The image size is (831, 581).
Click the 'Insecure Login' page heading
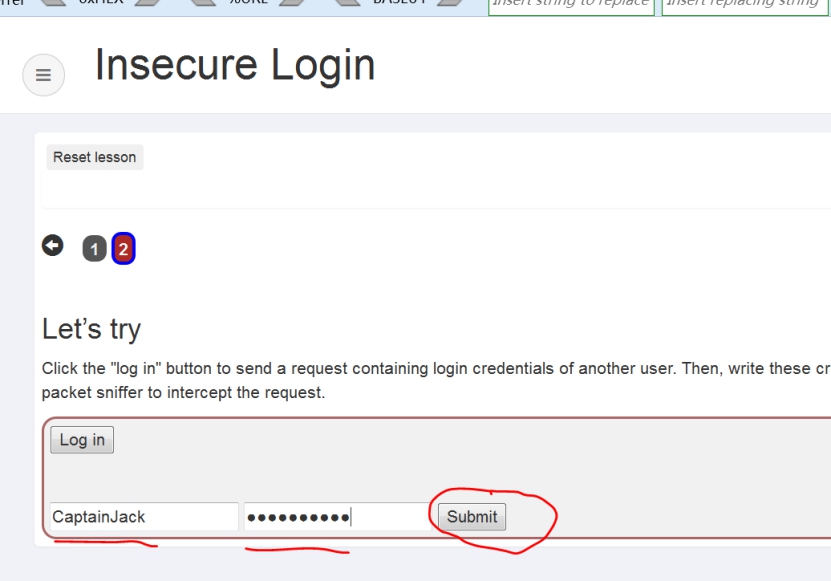click(235, 65)
